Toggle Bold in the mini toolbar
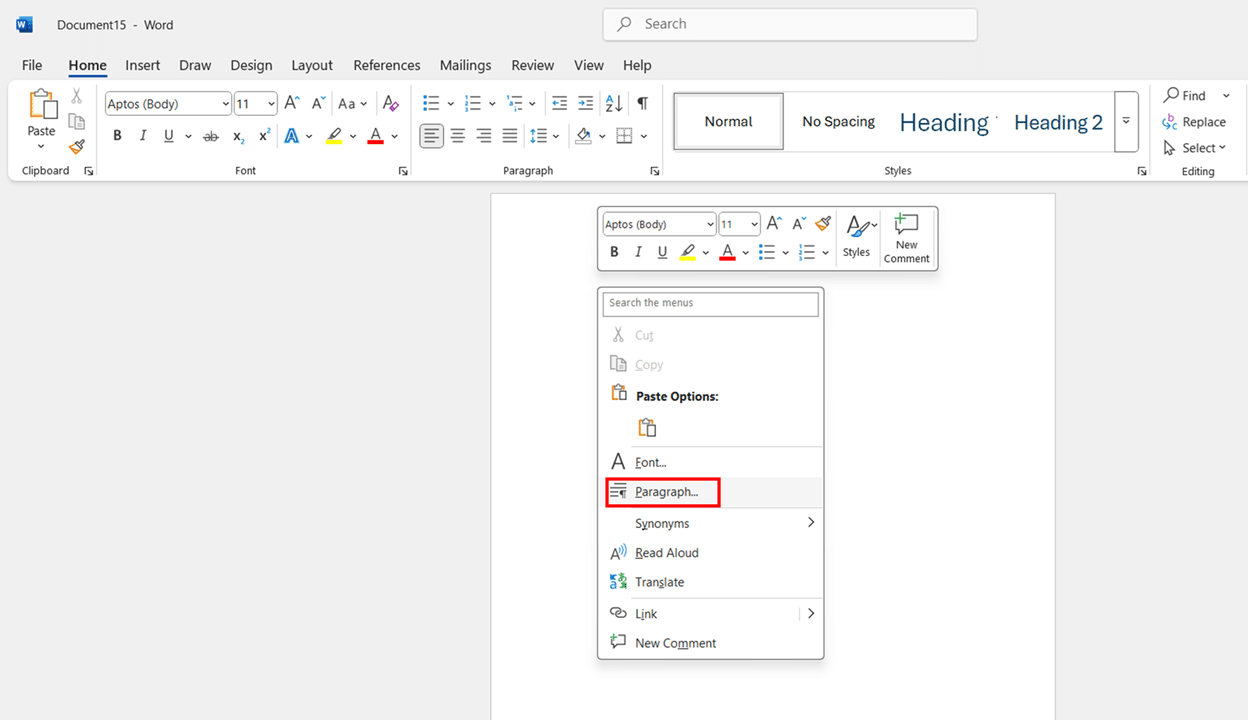 614,252
